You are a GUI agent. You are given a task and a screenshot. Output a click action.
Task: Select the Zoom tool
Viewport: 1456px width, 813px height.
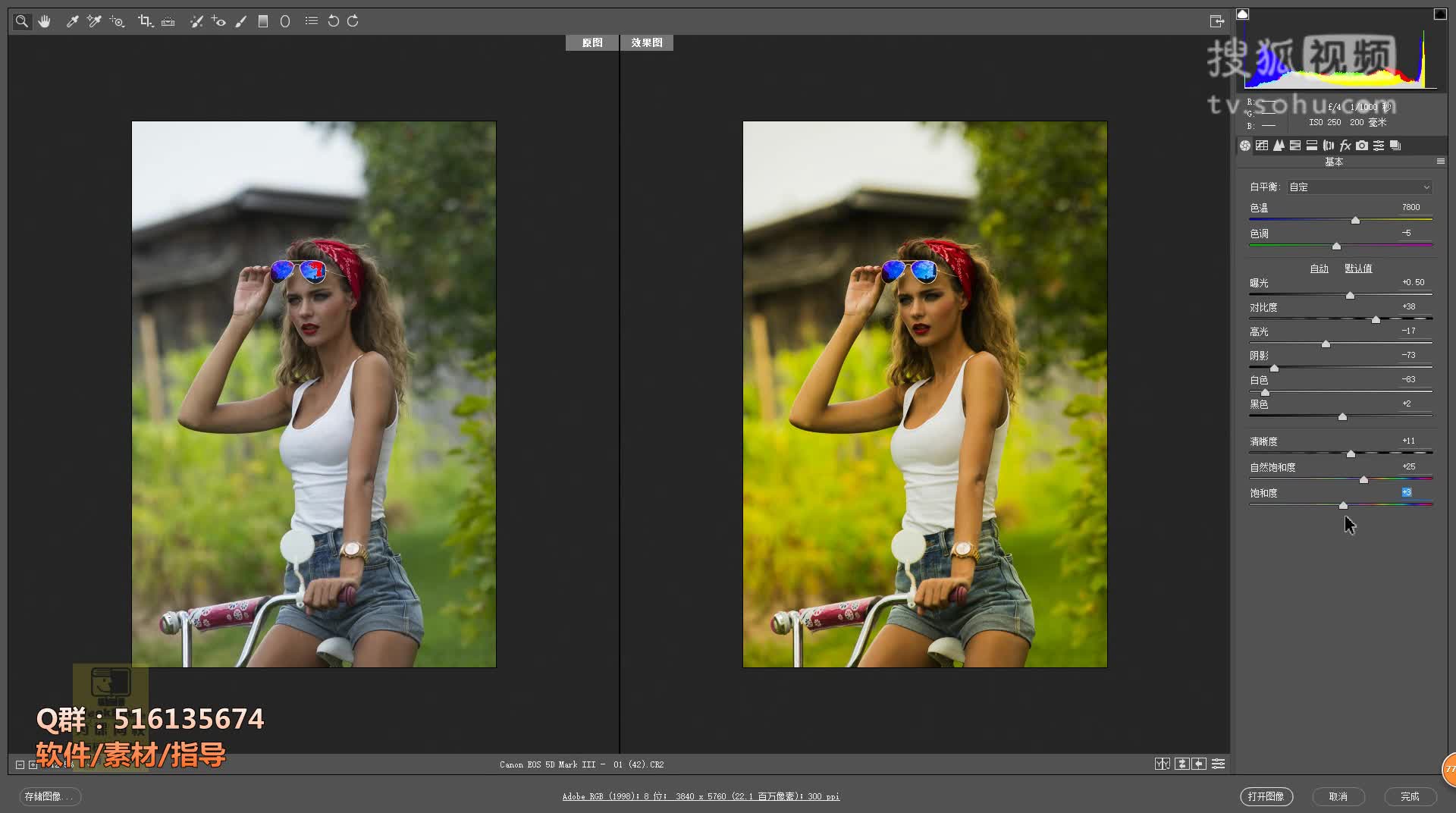[22, 21]
